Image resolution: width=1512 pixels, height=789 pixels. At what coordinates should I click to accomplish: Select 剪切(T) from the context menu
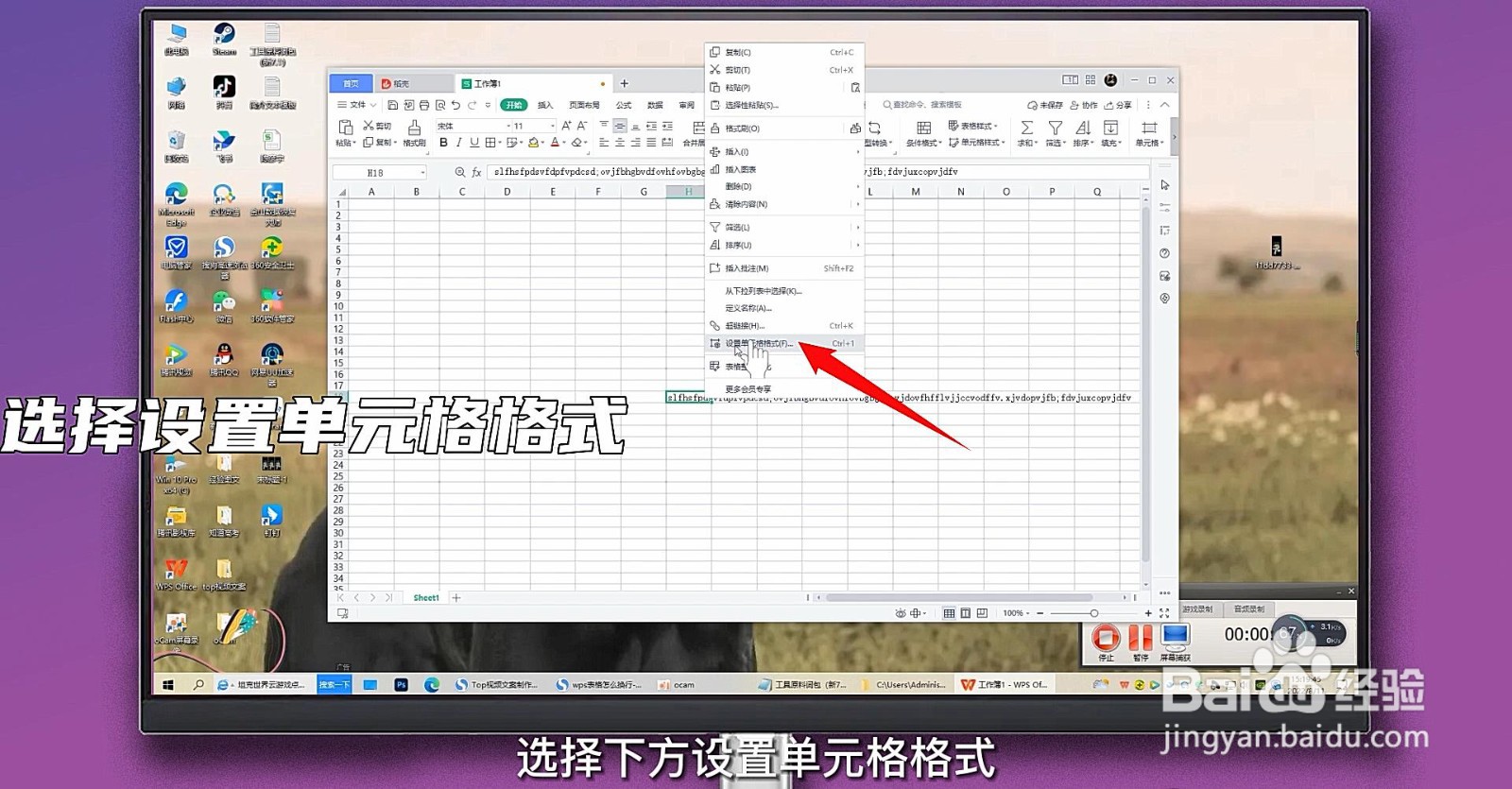pos(784,70)
